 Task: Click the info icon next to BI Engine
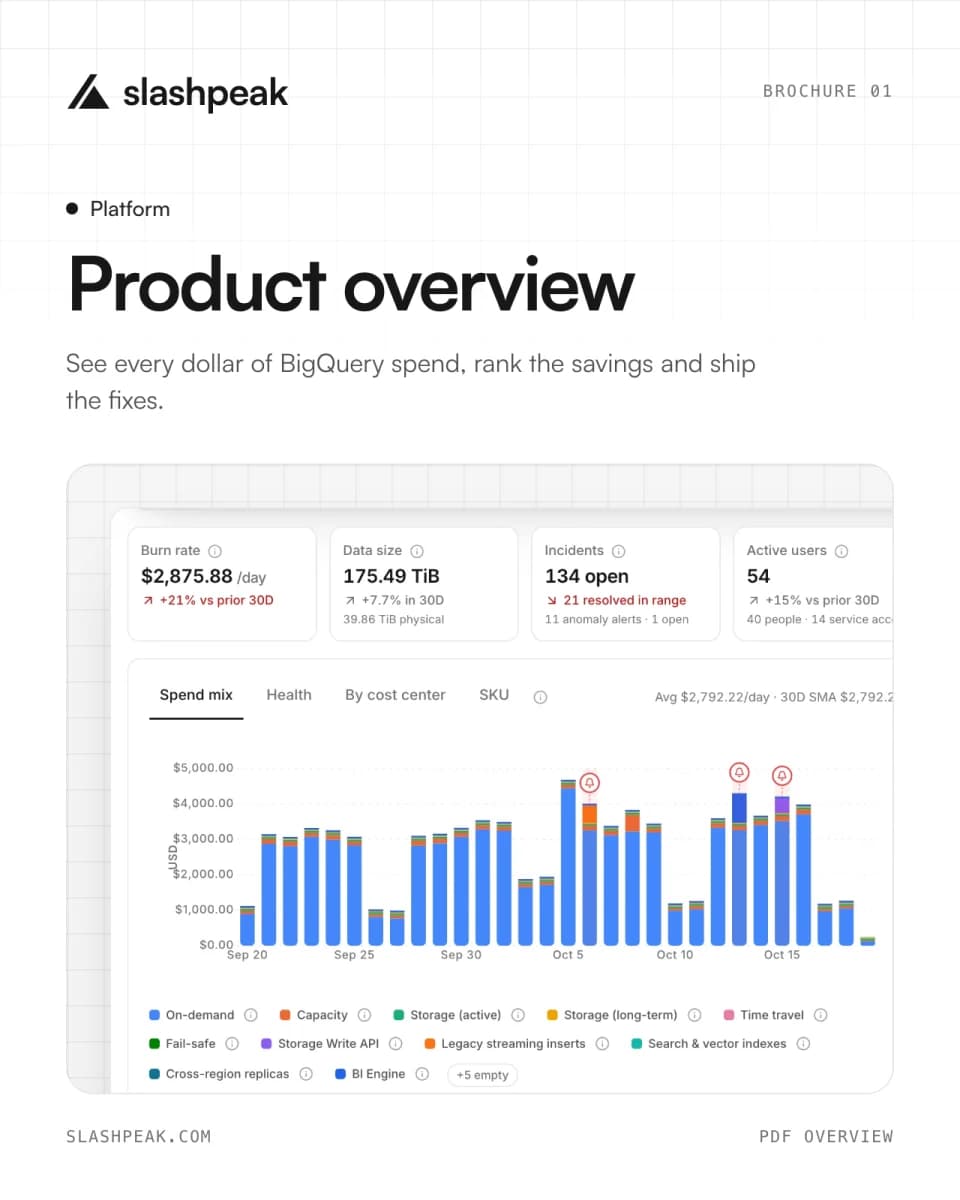point(422,1074)
